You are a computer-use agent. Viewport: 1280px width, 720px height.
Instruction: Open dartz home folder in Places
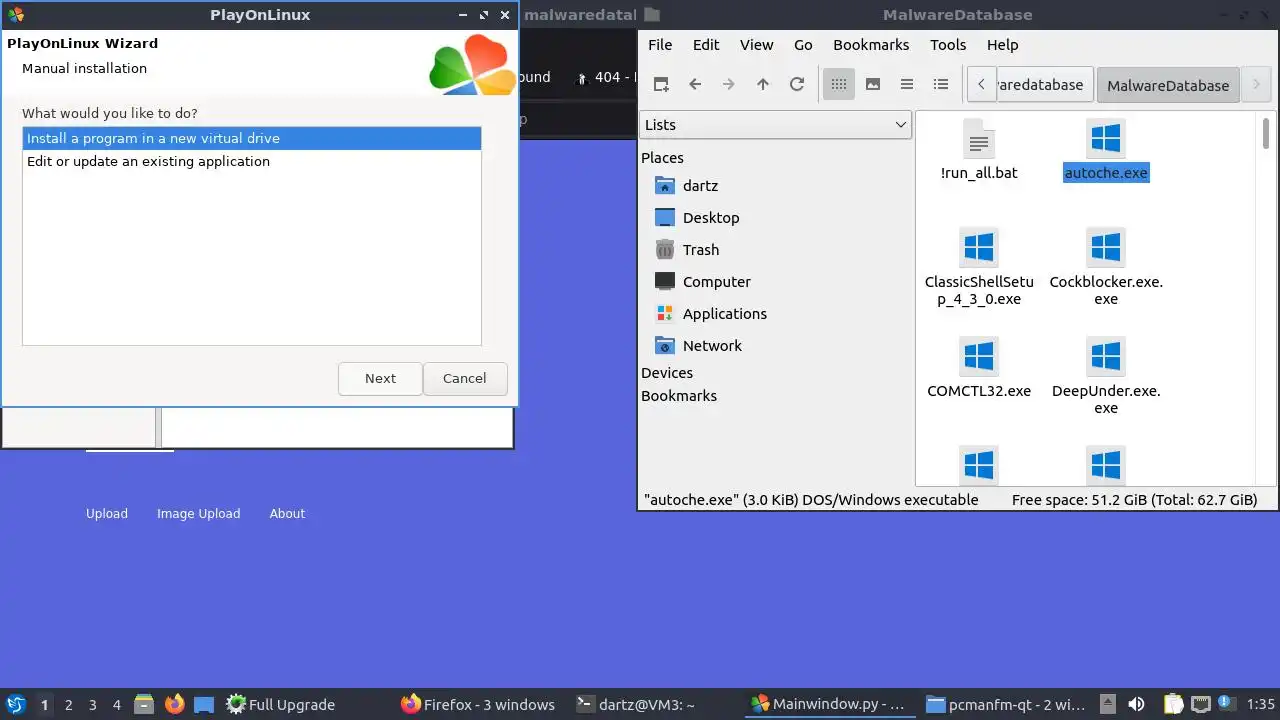tap(700, 185)
